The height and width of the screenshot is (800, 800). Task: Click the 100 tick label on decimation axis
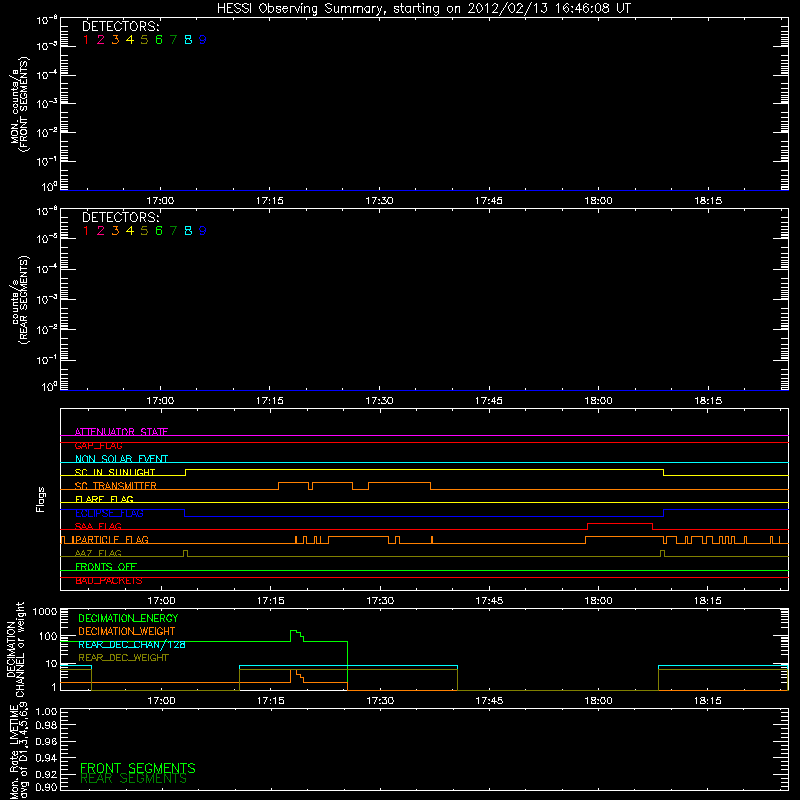(x=48, y=636)
